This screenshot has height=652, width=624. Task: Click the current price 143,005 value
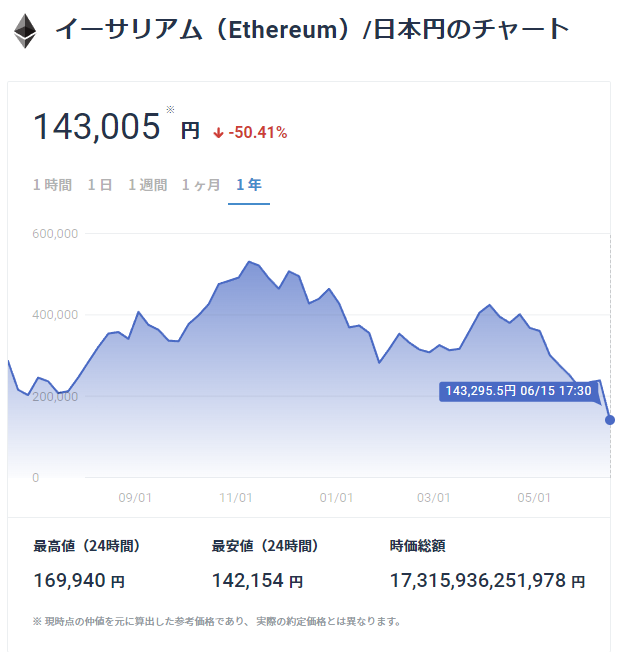coord(97,127)
